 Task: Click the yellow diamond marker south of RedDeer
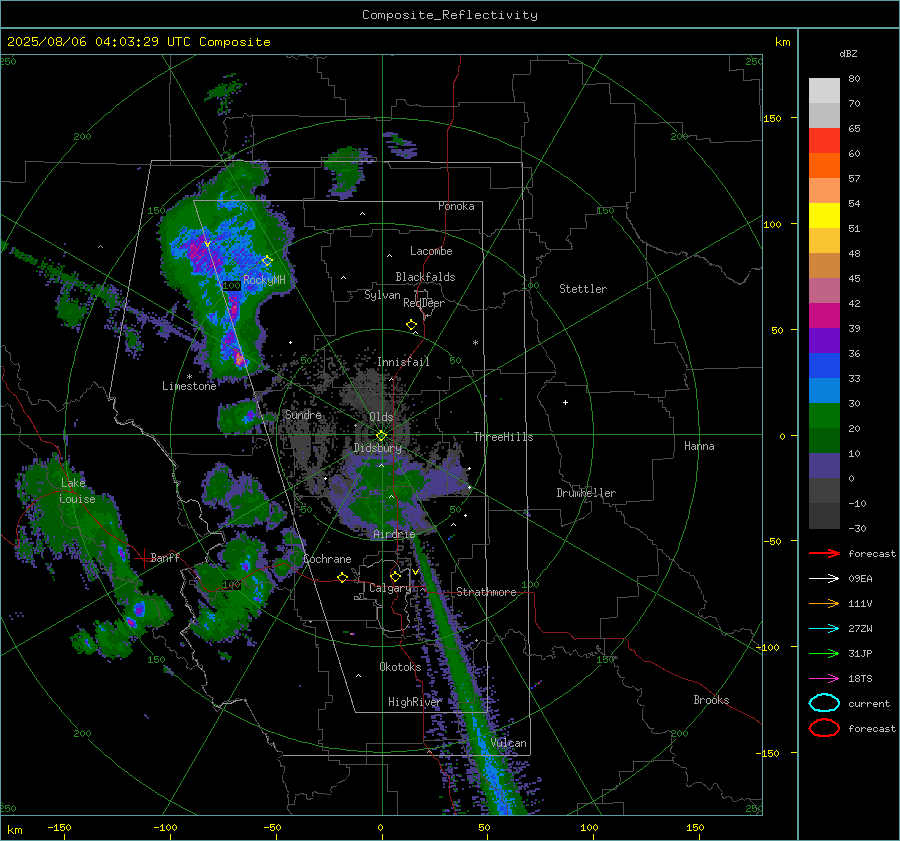click(411, 324)
